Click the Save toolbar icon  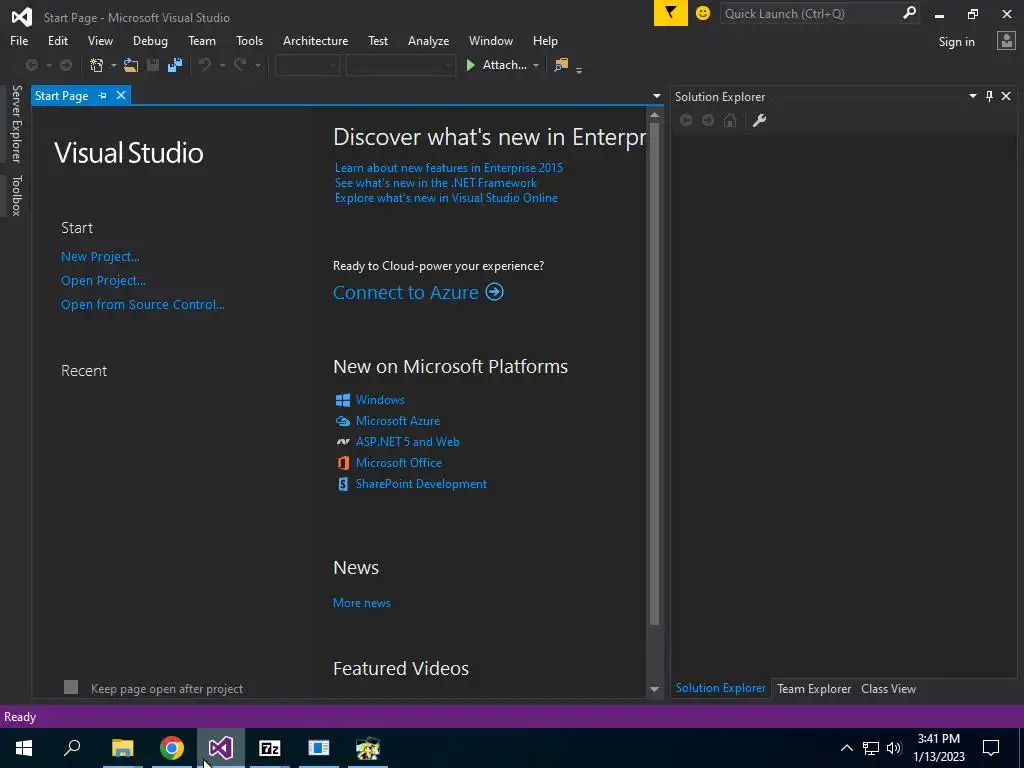tap(153, 65)
